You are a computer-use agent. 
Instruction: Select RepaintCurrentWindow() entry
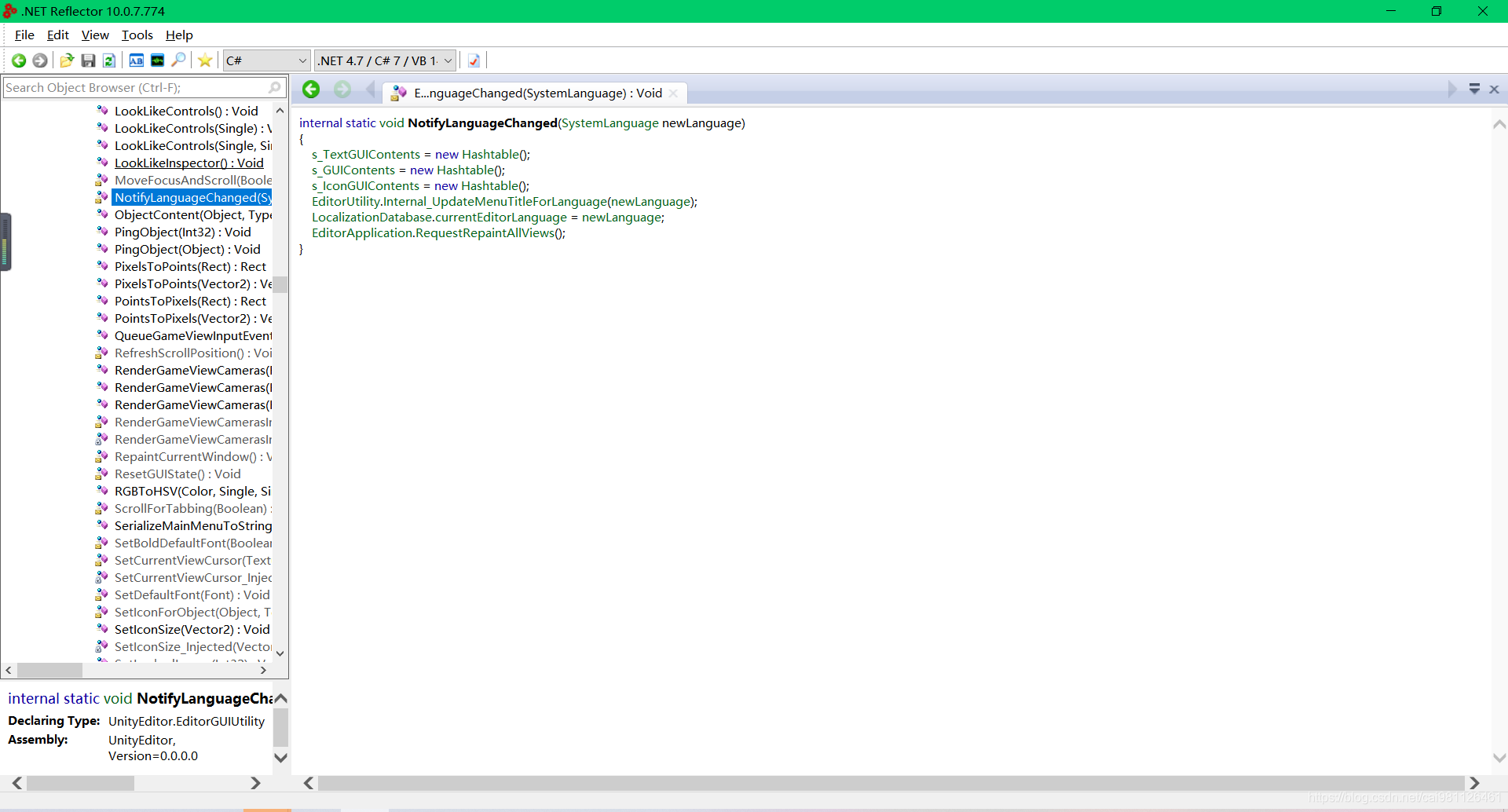193,456
